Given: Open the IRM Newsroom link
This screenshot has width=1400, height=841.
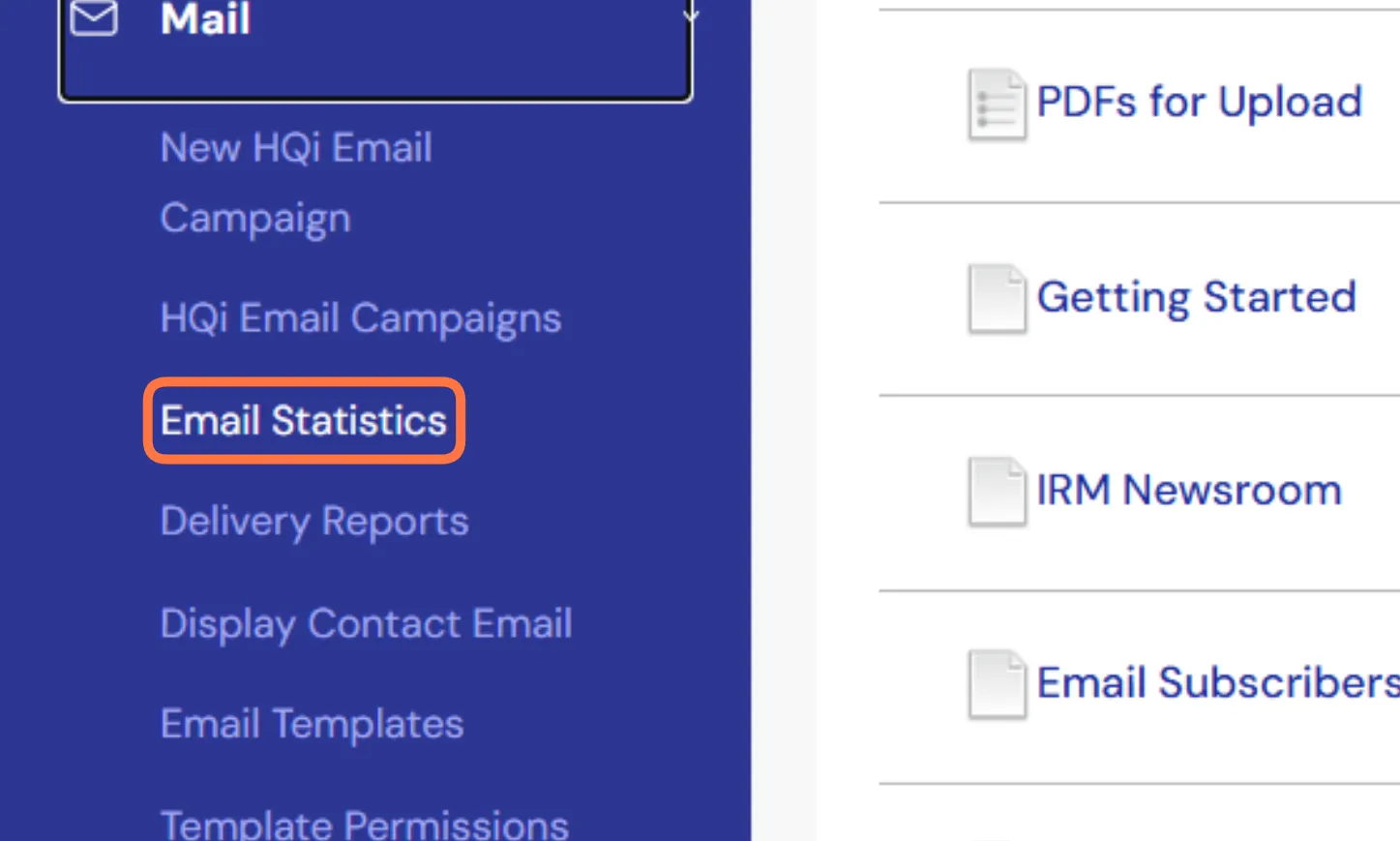Looking at the screenshot, I should pos(1189,491).
